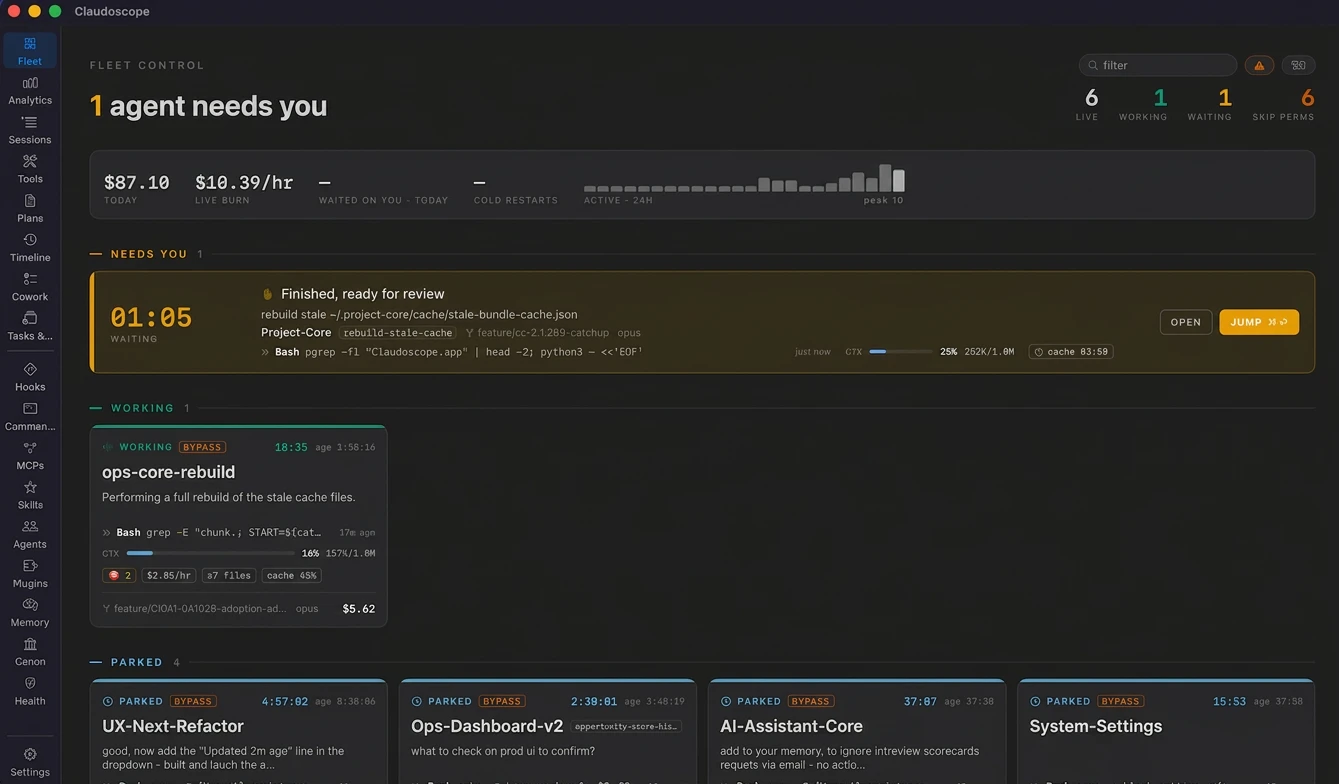Click the BYPASS badge on ops-core-rebuild

pyautogui.click(x=202, y=447)
